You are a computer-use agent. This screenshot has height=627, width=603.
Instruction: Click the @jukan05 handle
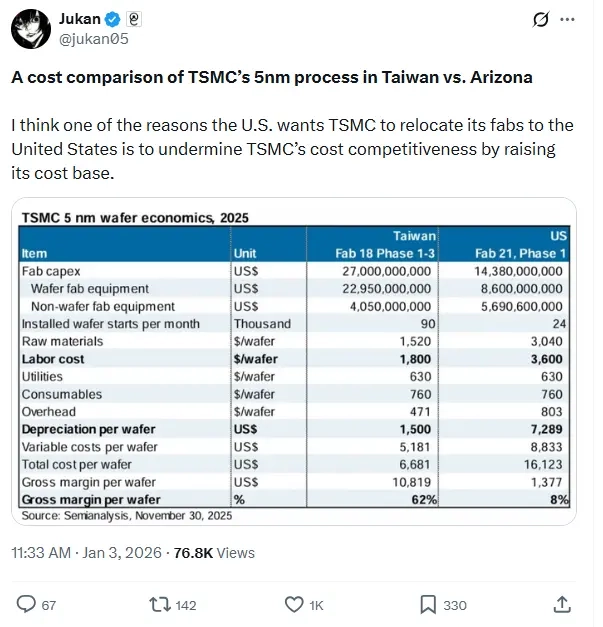coord(92,39)
